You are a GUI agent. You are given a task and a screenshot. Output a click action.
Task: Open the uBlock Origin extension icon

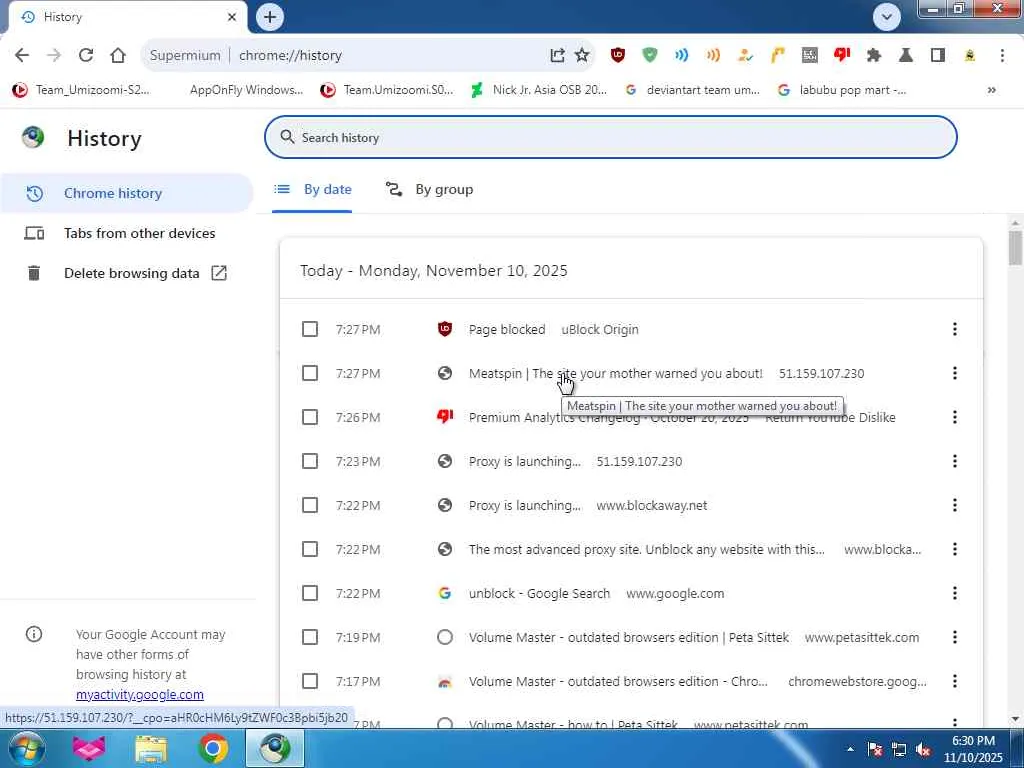pos(617,56)
